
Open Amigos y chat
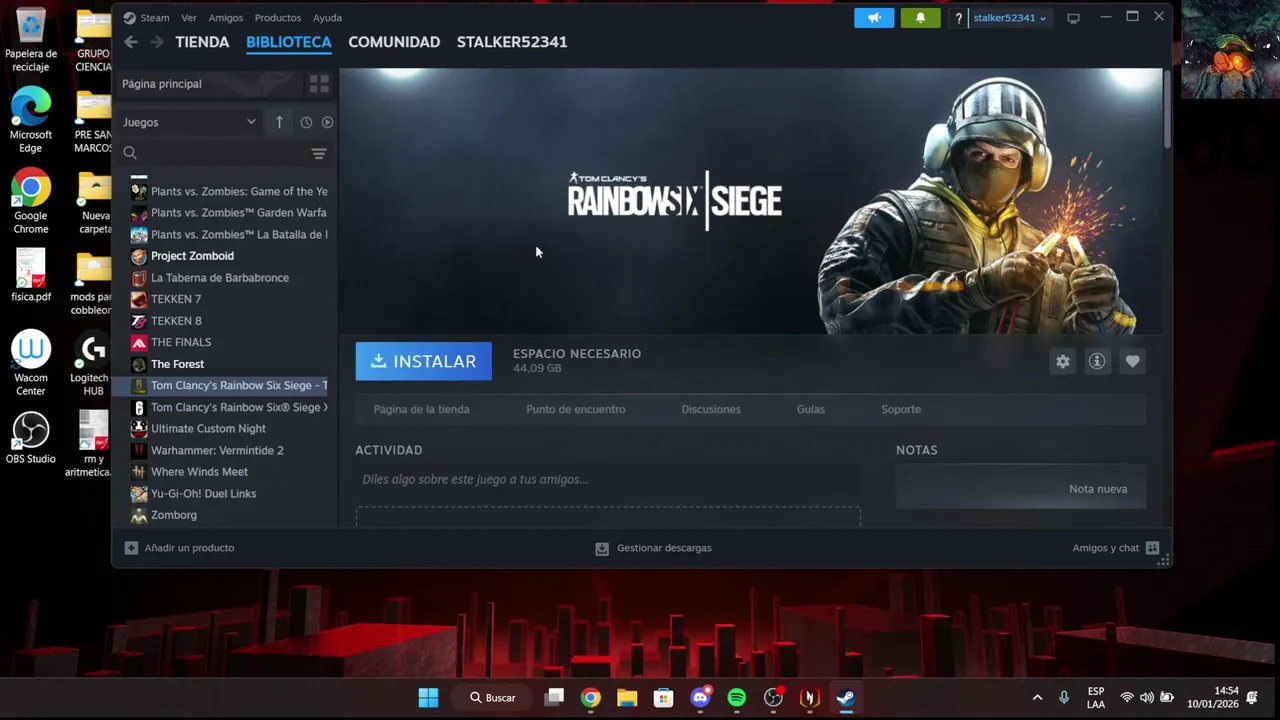pos(1115,548)
